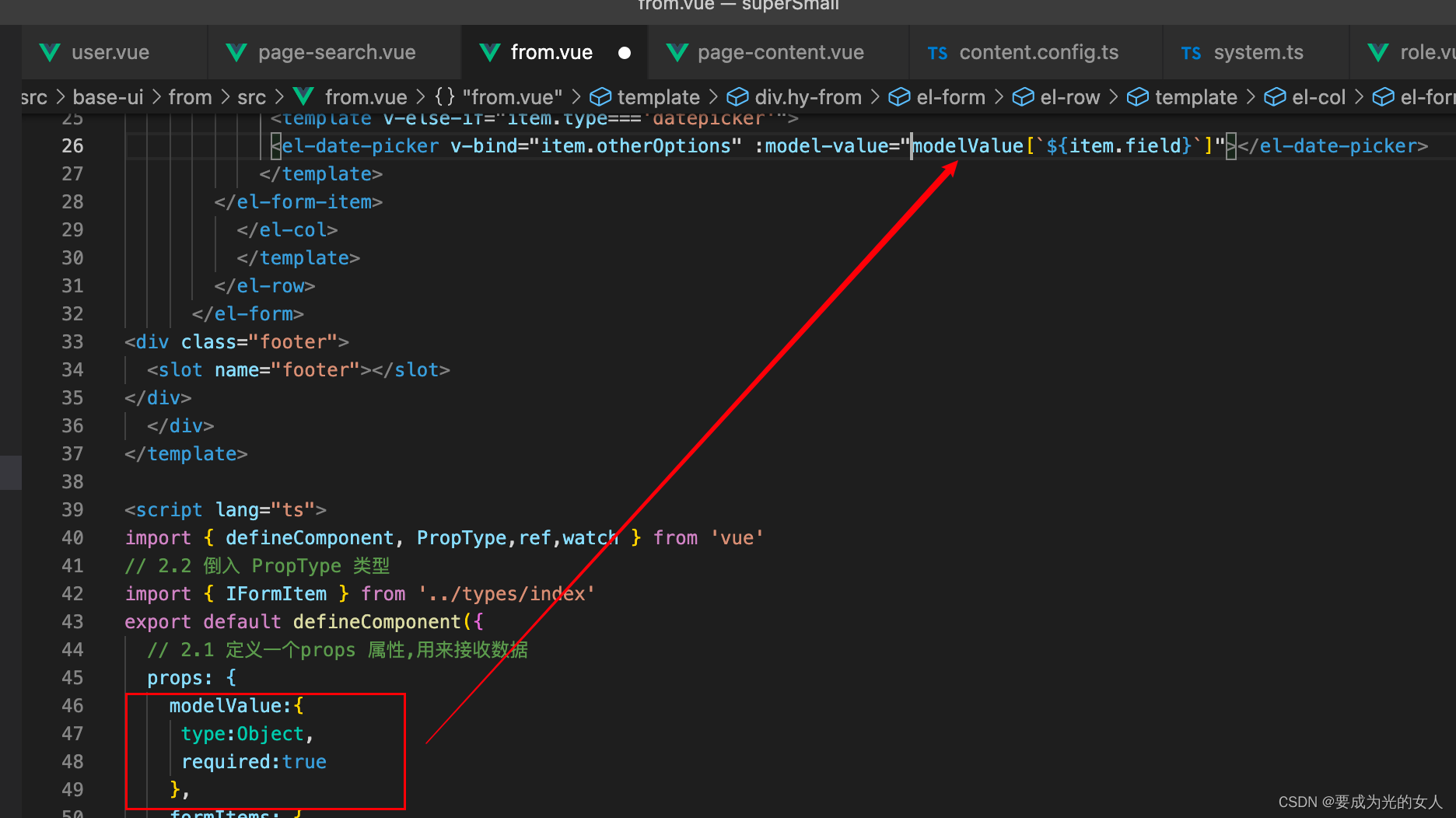Click 'type:Object,' on line 47
This screenshot has width=1456, height=818.
(247, 734)
